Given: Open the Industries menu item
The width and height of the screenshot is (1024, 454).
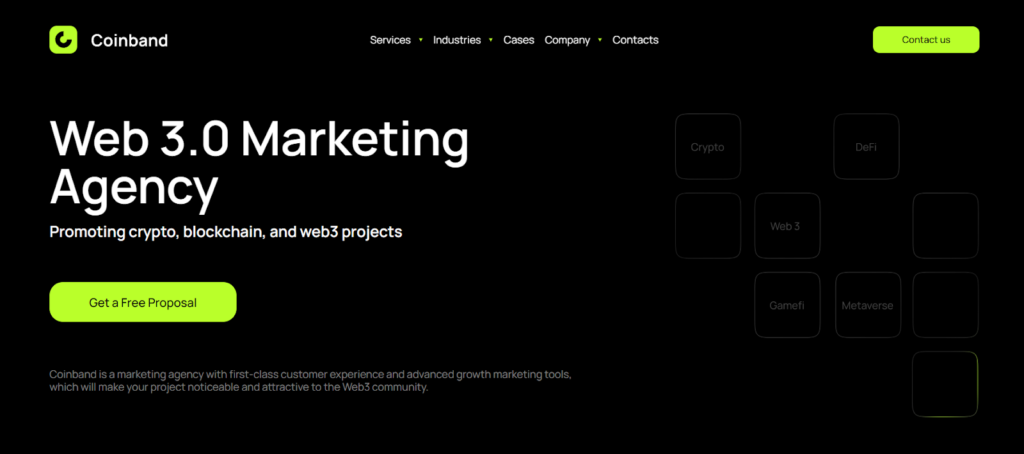Looking at the screenshot, I should click(x=456, y=40).
